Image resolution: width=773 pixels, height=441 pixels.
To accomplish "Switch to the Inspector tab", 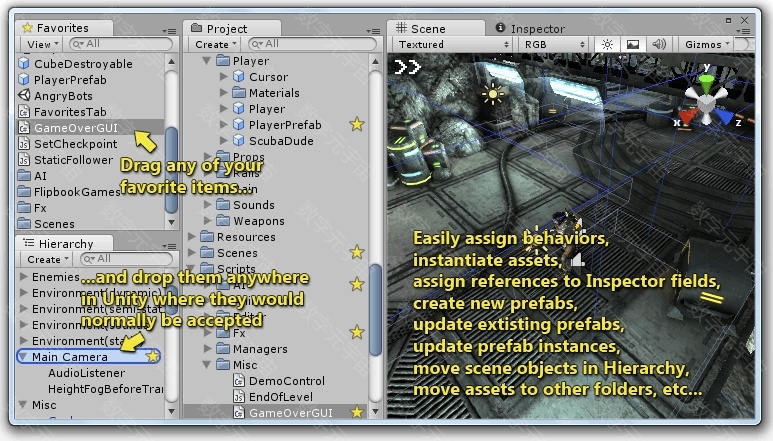I will point(530,29).
